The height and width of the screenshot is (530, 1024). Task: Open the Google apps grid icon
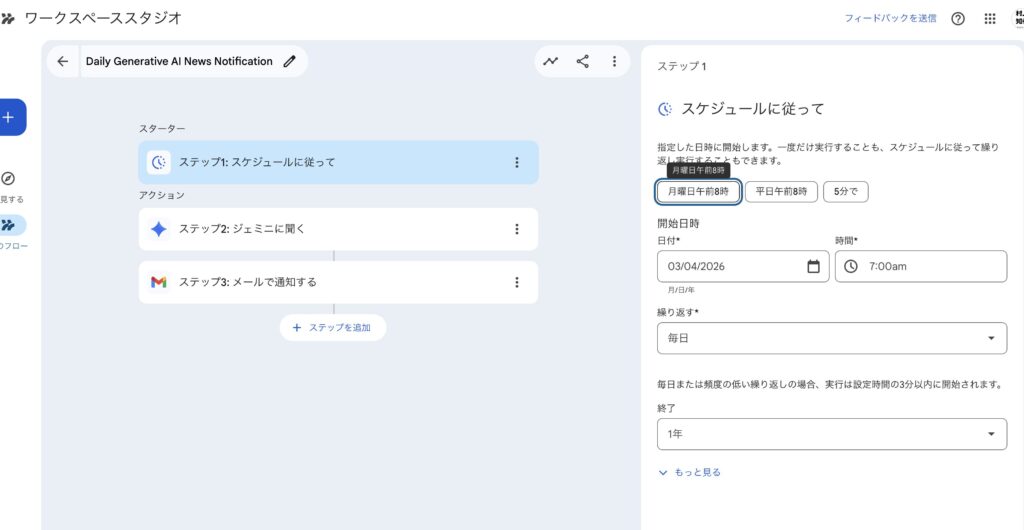click(990, 18)
